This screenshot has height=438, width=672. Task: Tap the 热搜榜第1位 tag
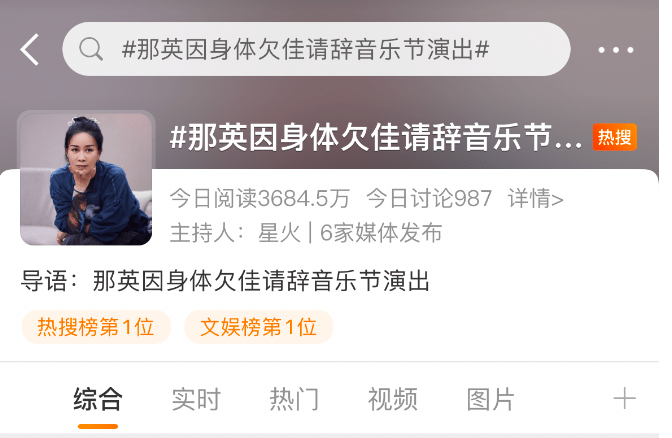(96, 327)
